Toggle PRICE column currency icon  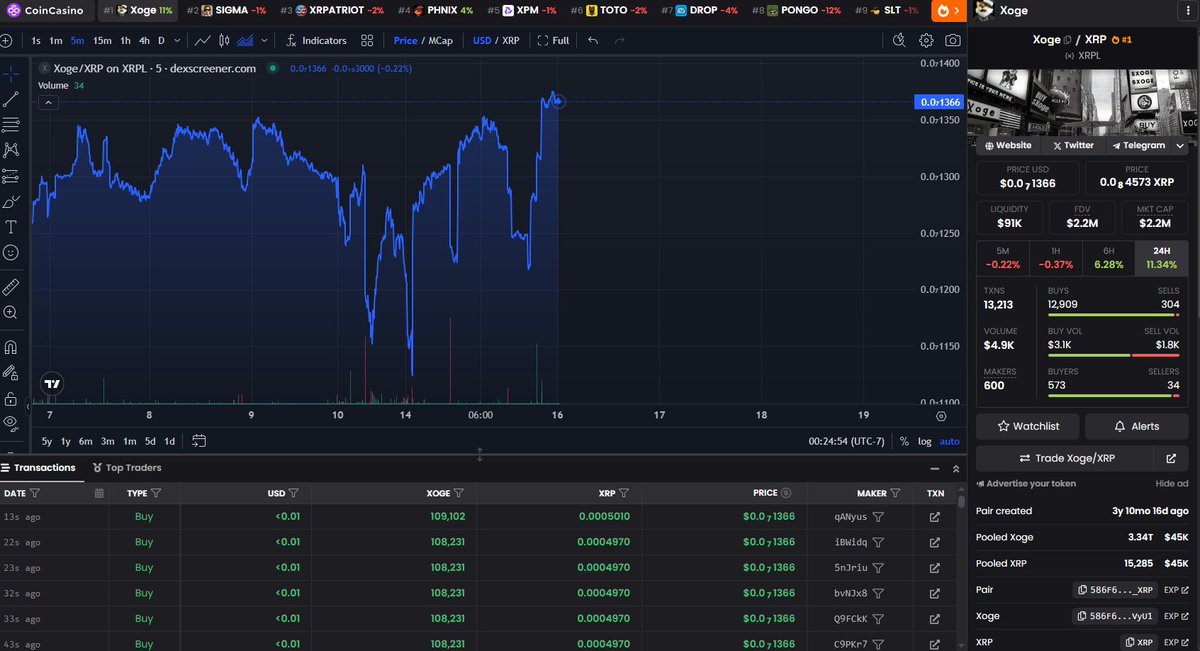[x=786, y=493]
